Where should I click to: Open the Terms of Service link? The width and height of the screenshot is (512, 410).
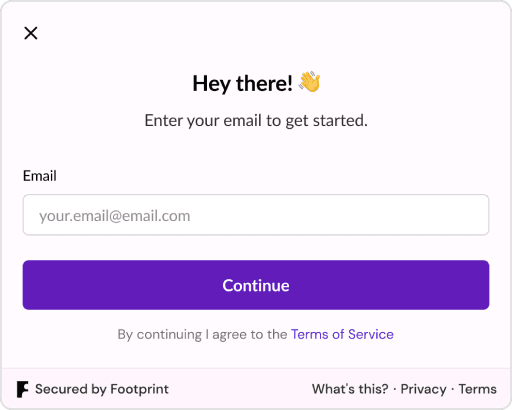click(x=342, y=334)
